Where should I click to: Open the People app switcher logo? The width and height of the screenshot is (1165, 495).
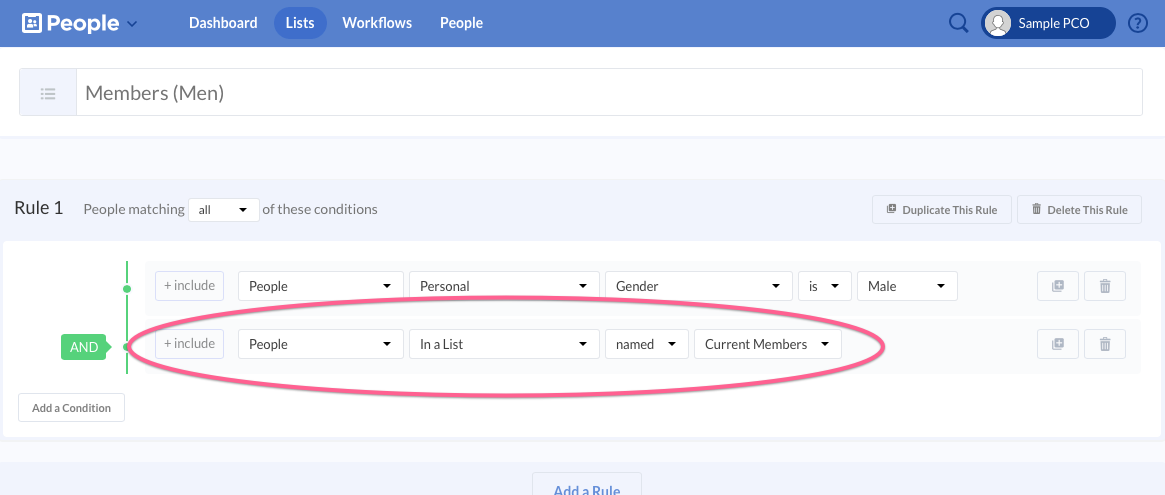click(80, 23)
